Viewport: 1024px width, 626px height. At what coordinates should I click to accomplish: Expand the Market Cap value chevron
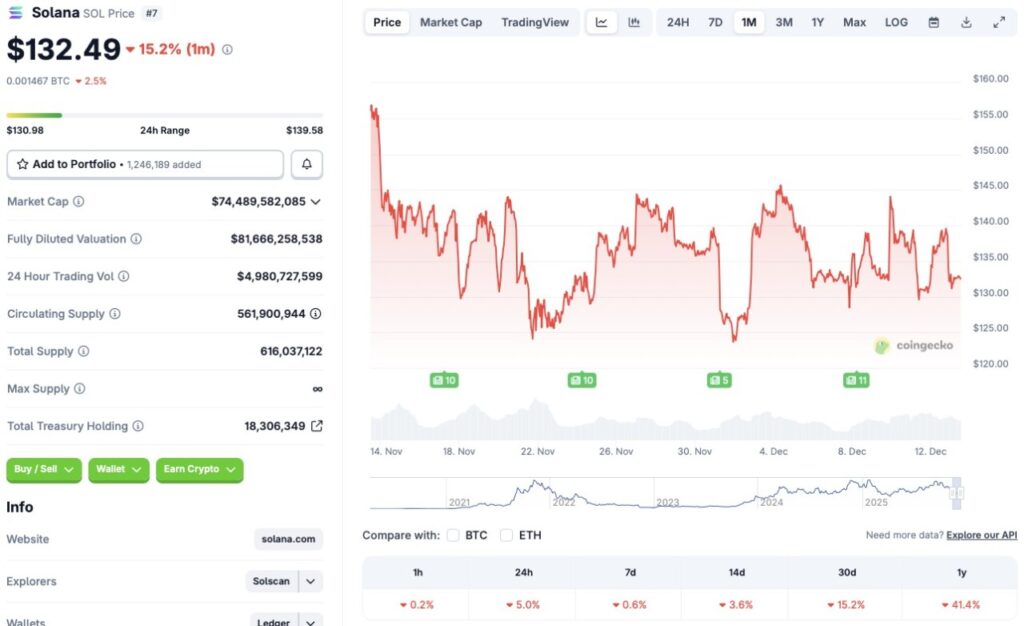(x=316, y=202)
